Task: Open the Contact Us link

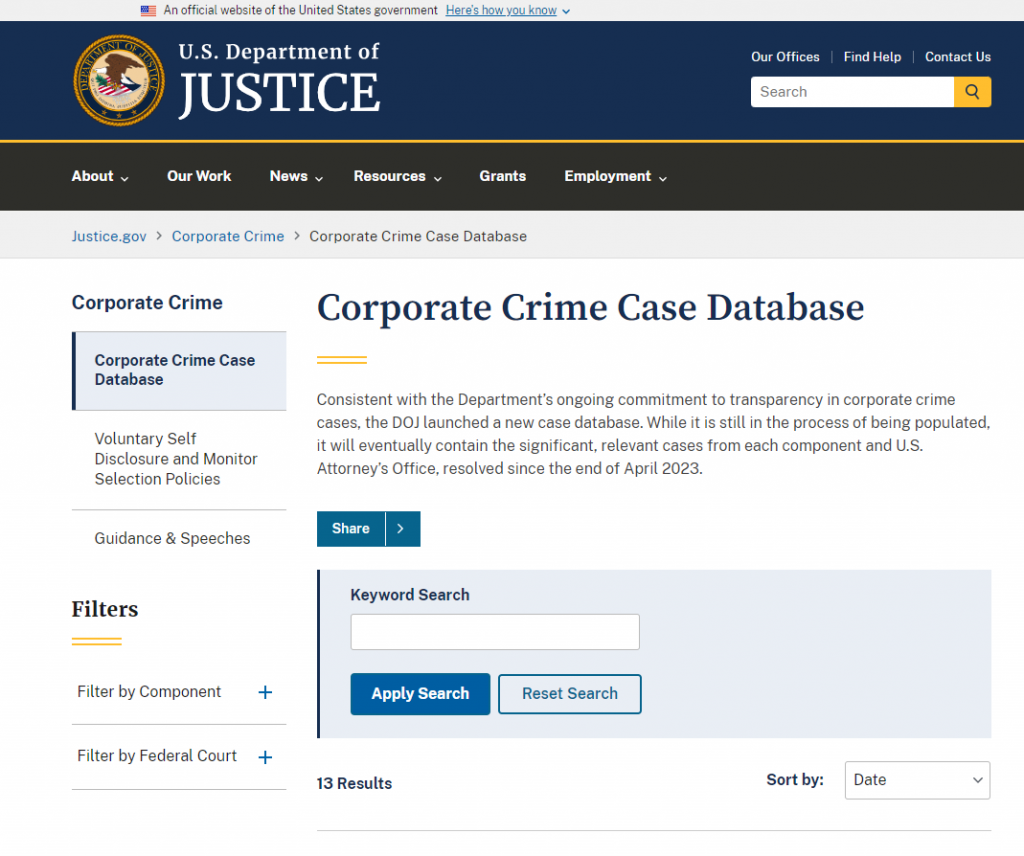Action: pyautogui.click(x=958, y=57)
